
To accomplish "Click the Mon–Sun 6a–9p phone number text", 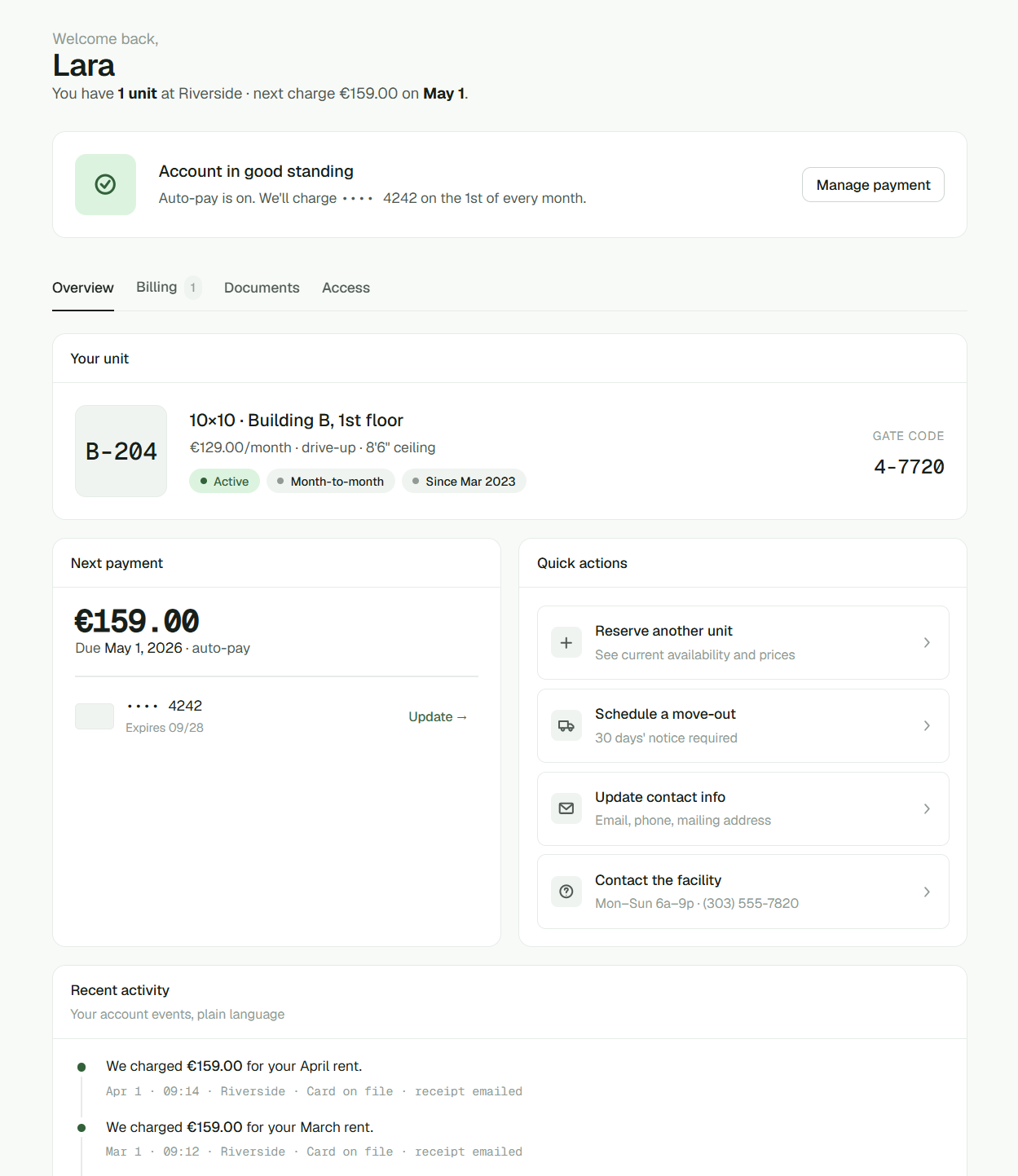I will pyautogui.click(x=697, y=903).
